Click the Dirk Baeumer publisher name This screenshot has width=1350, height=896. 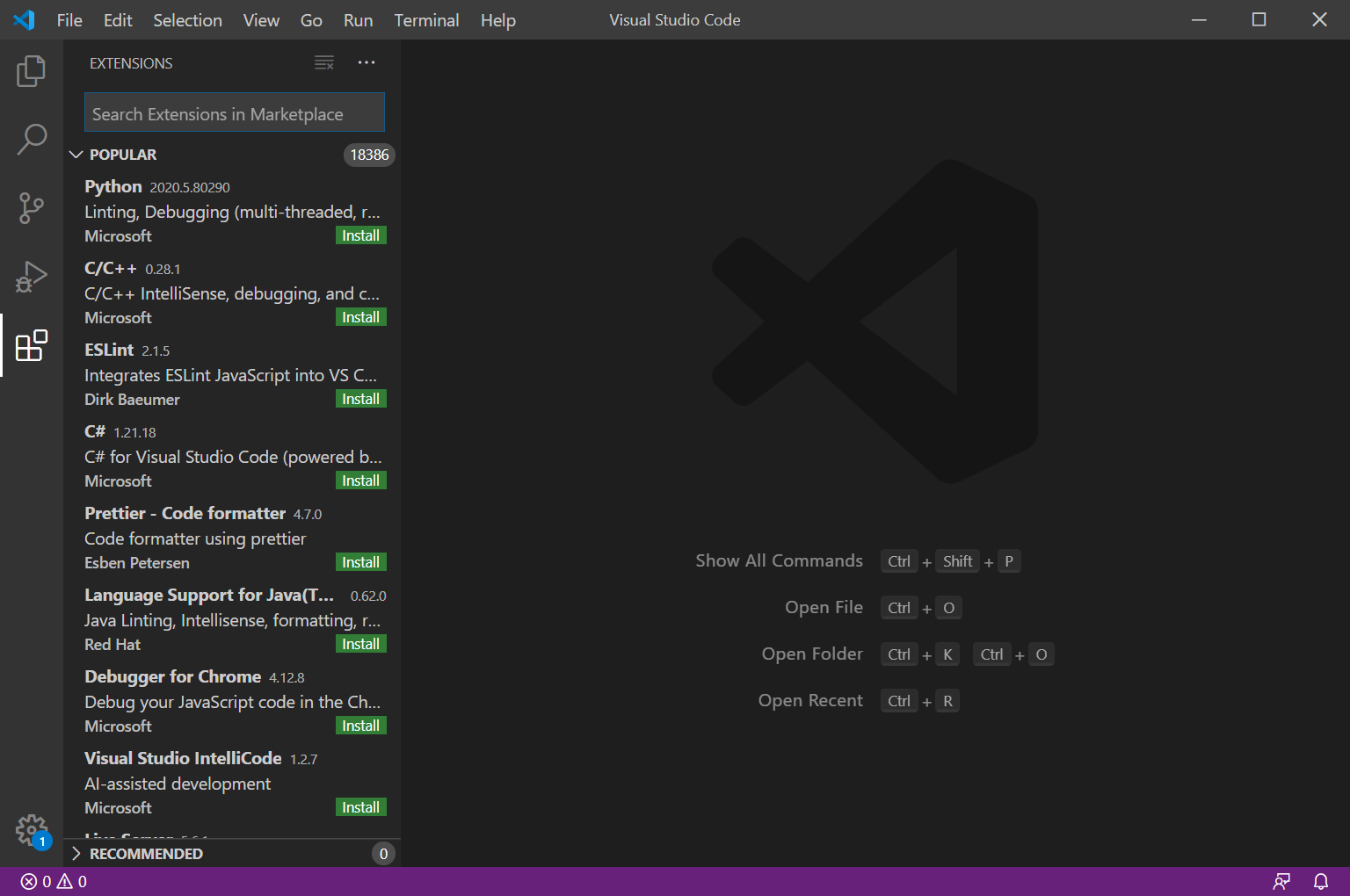click(132, 399)
